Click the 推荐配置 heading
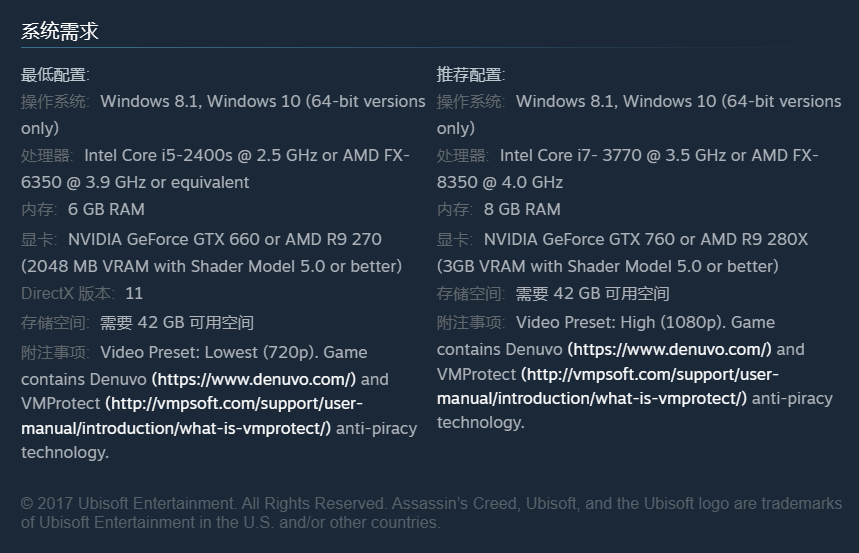Screen dimensions: 859x553 pyautogui.click(x=471, y=75)
